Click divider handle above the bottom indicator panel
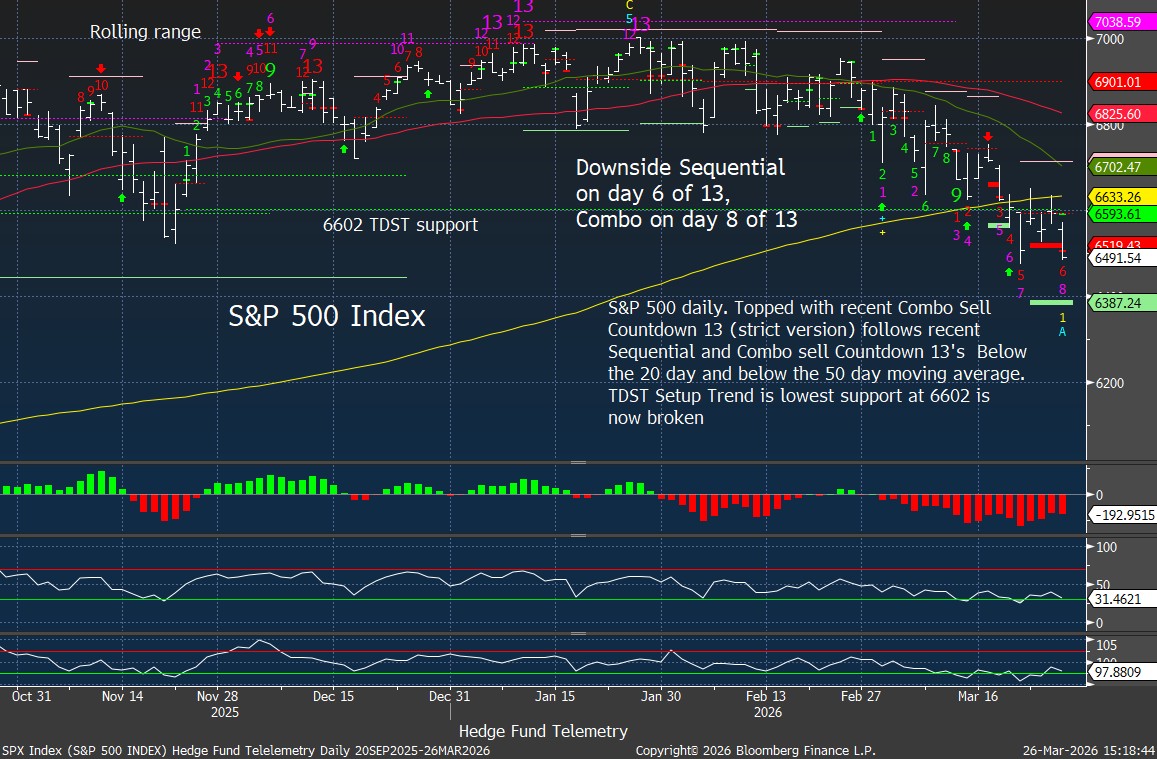Viewport: 1157px width, 759px height. coord(577,633)
